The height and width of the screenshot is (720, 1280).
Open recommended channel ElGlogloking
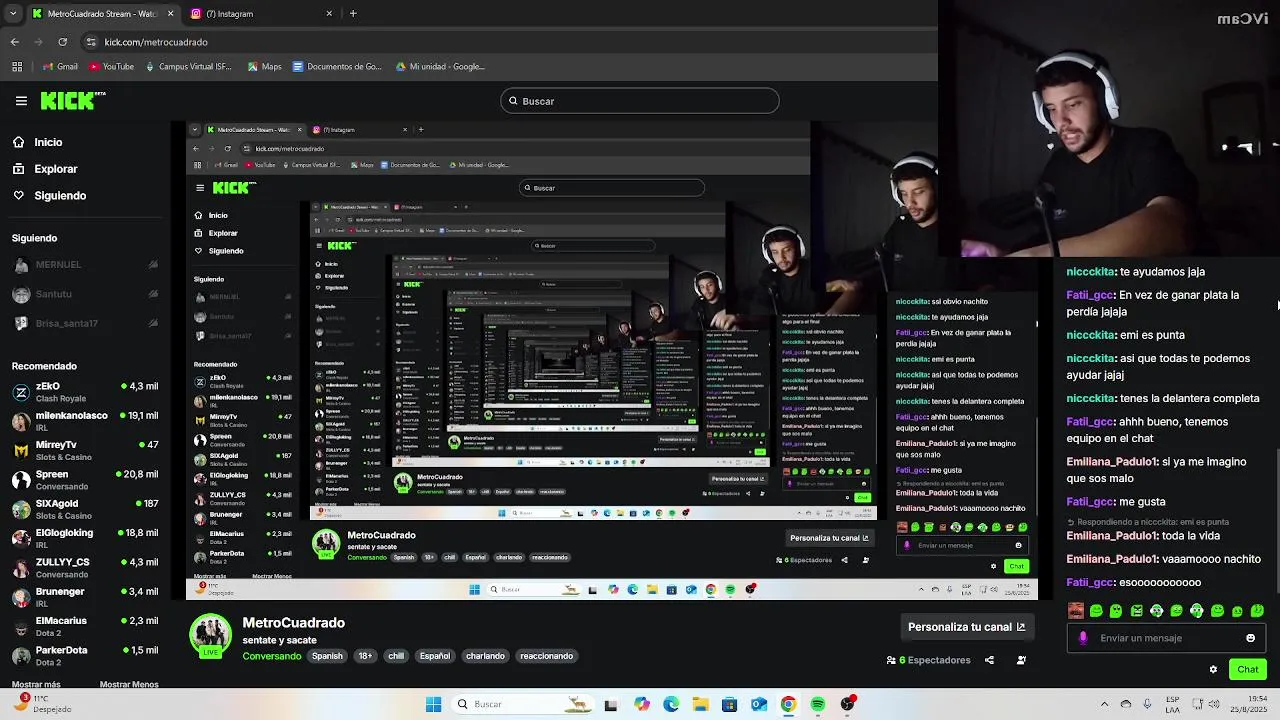pos(85,538)
